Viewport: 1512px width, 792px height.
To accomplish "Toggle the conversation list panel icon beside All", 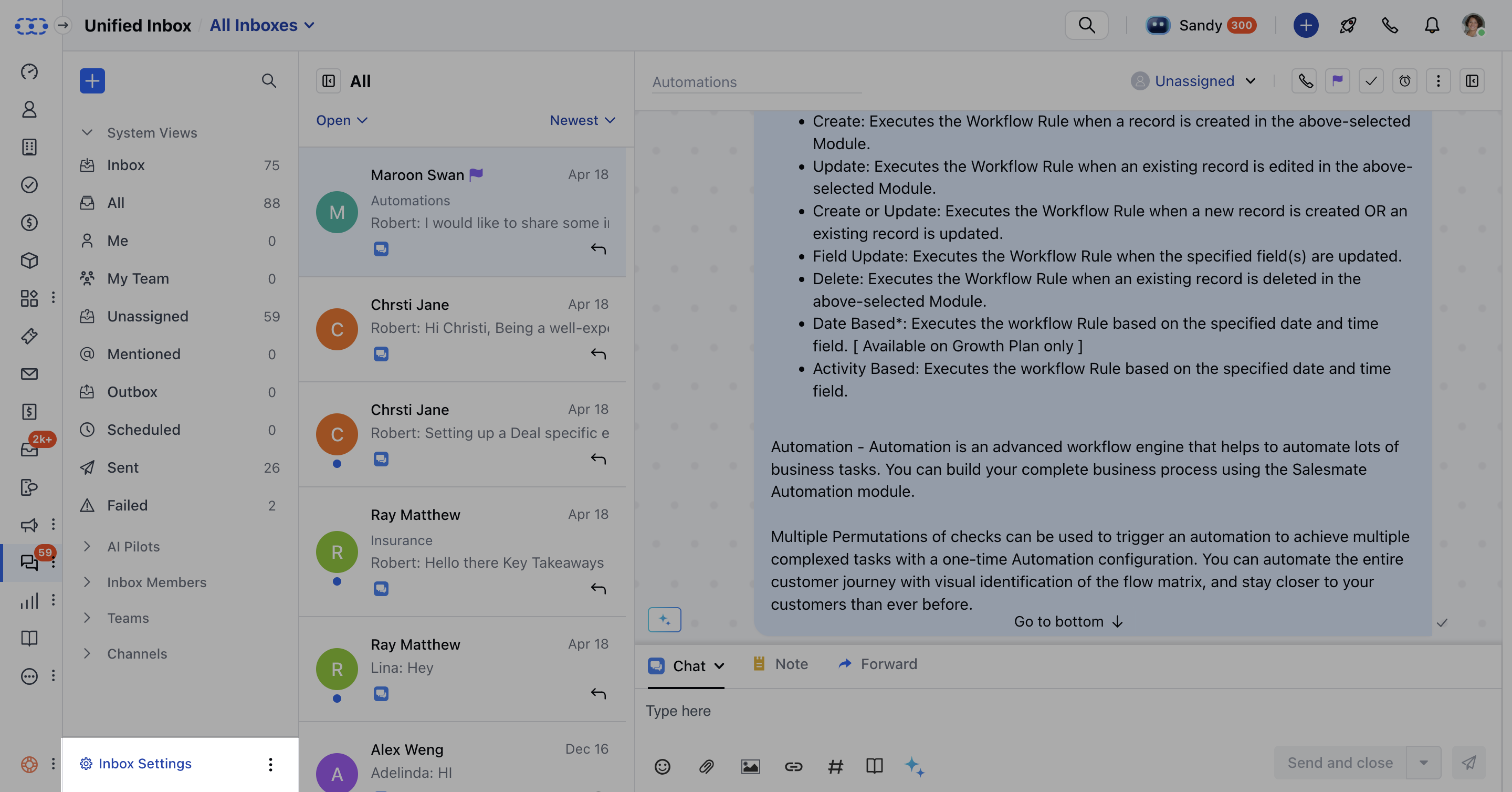I will (329, 81).
